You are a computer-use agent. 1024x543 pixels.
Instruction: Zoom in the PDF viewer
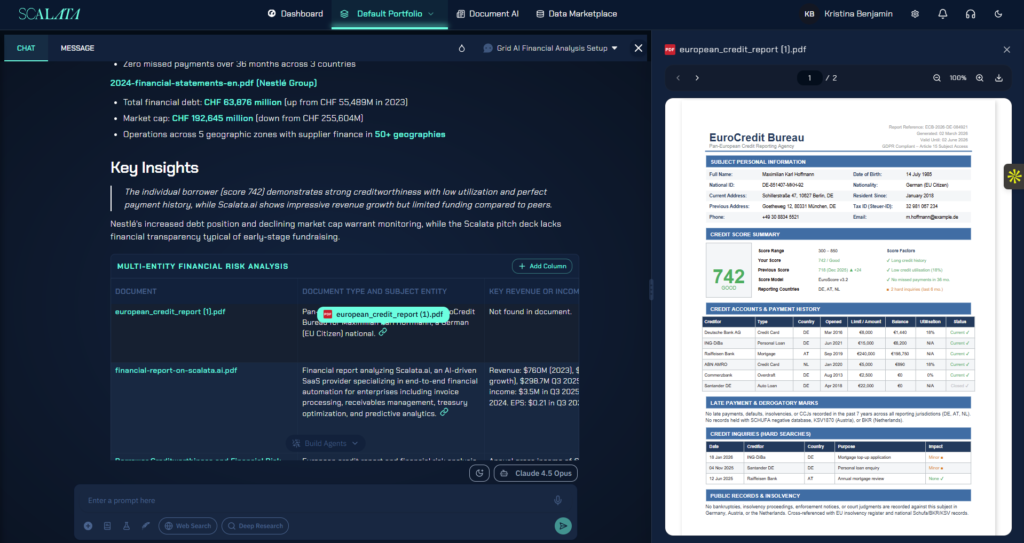tap(980, 78)
